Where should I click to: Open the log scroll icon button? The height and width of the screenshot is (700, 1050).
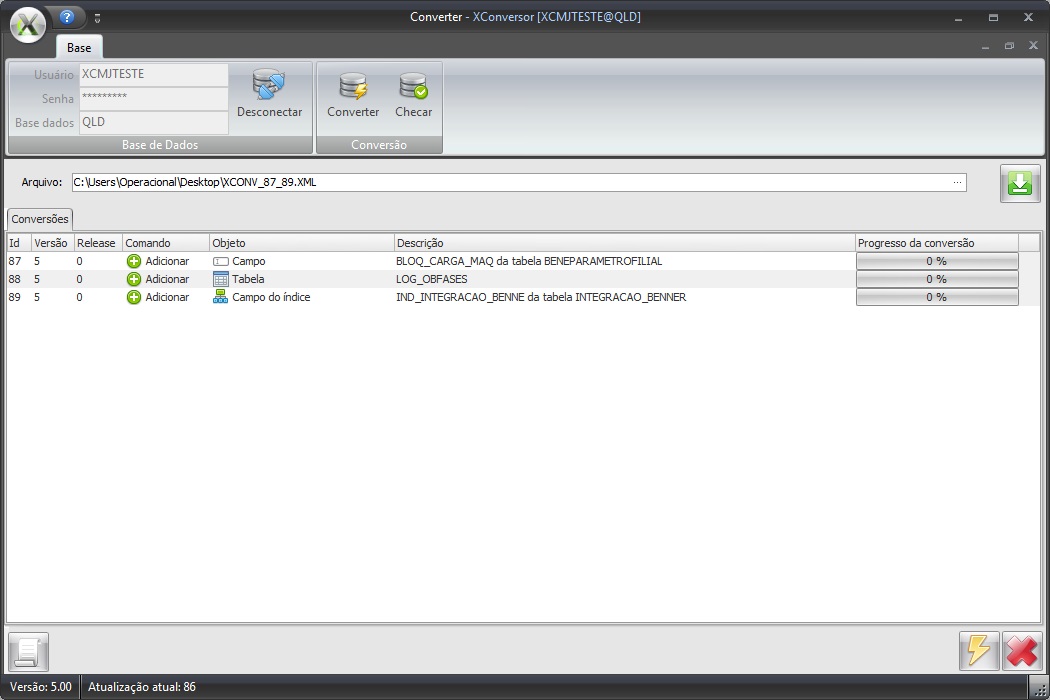point(28,652)
